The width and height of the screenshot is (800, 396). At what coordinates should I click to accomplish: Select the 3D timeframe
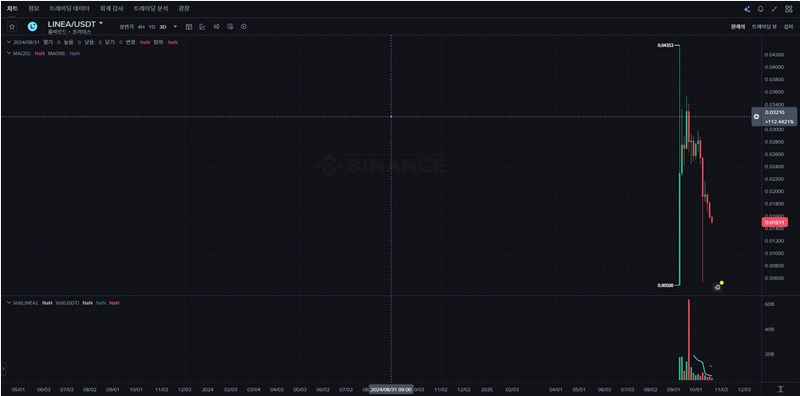pos(163,27)
